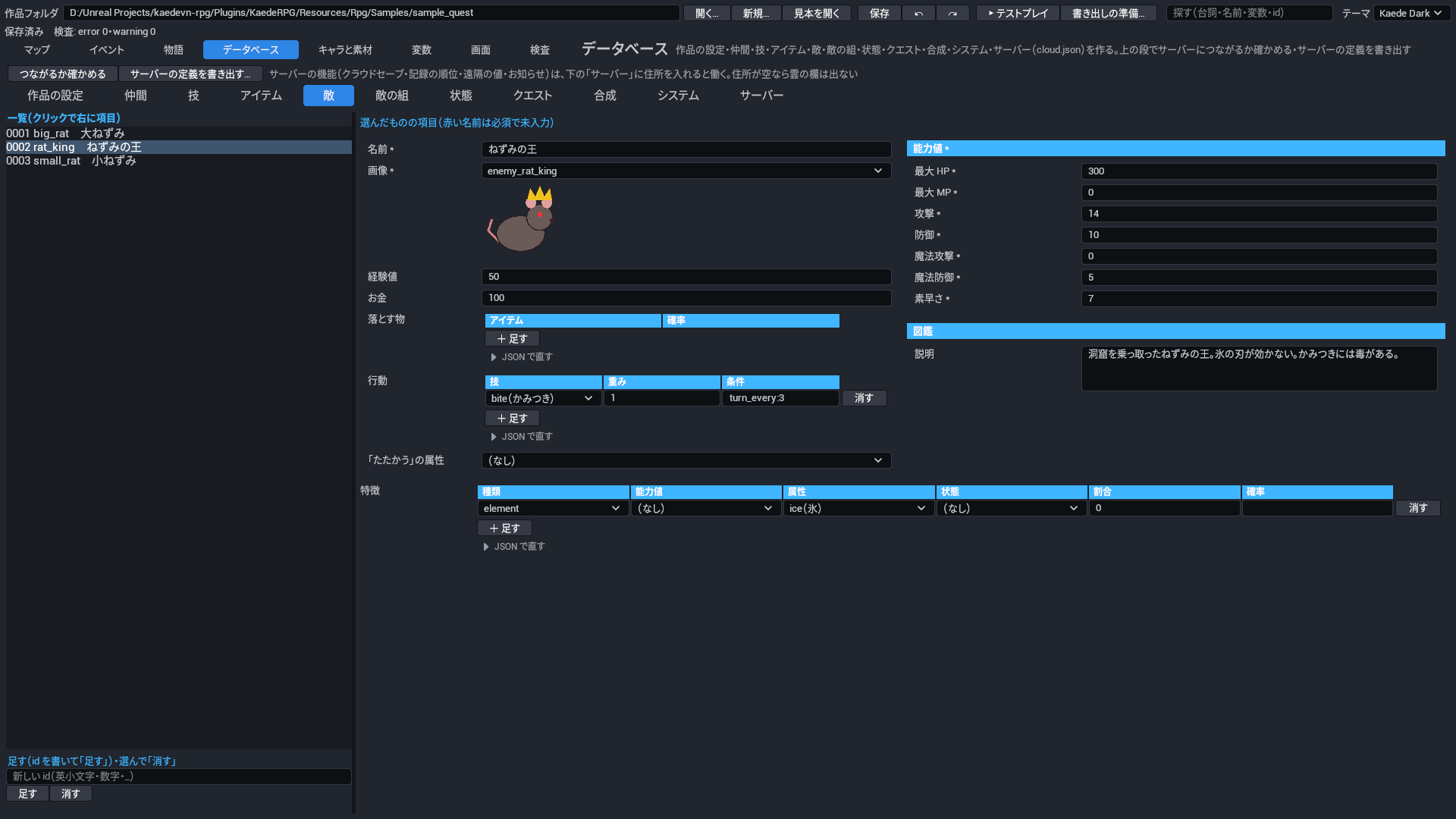This screenshot has width=1456, height=819.
Task: Select 0001 big_rat 大ねずみ in list
Action: pos(178,133)
